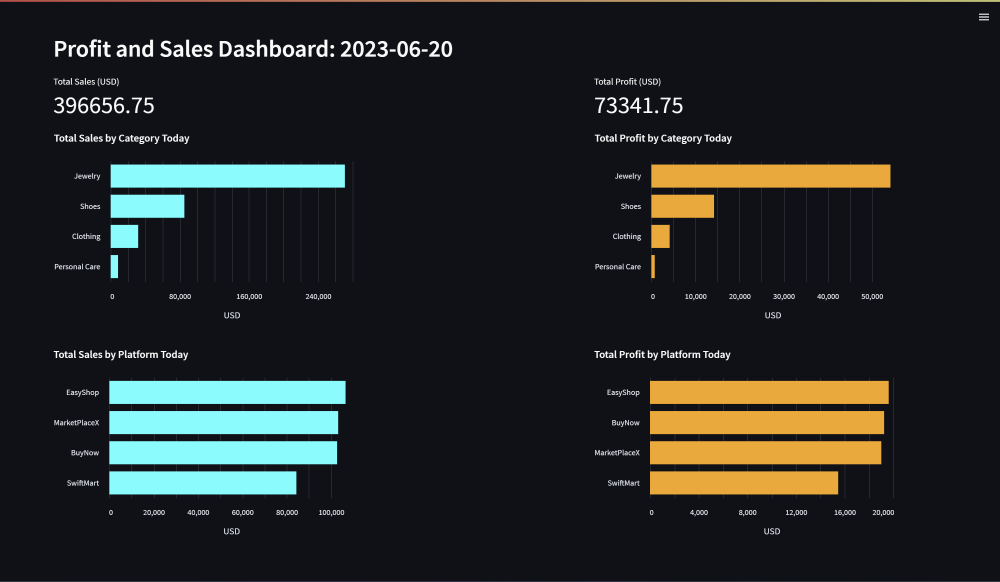This screenshot has height=582, width=1000.
Task: Select the BuyNow bar in Profit by Platform
Action: click(767, 423)
